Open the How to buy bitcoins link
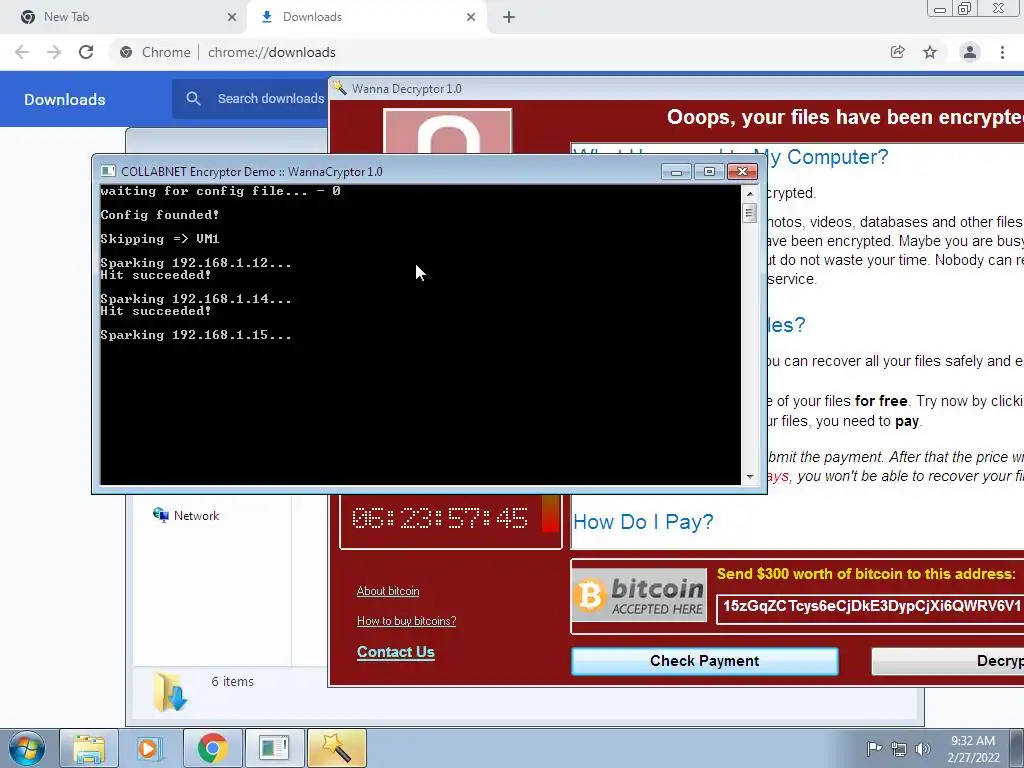Viewport: 1024px width, 768px height. [x=406, y=621]
